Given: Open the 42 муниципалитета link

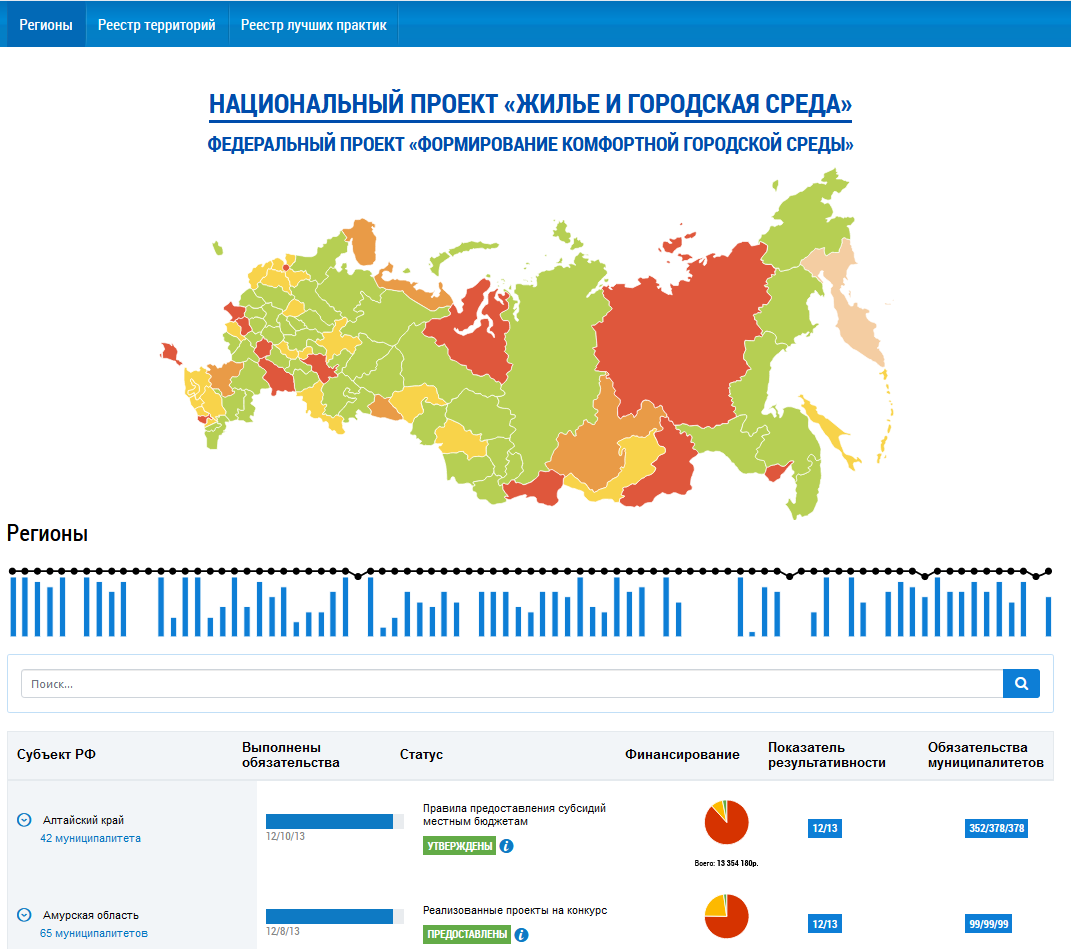Looking at the screenshot, I should 90,838.
